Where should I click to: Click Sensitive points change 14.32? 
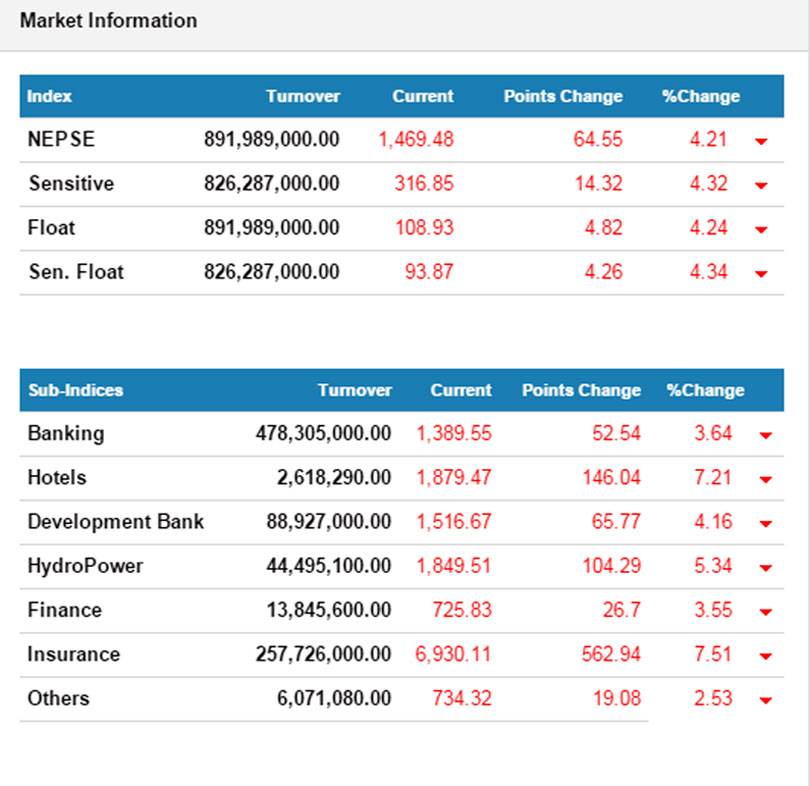[599, 183]
